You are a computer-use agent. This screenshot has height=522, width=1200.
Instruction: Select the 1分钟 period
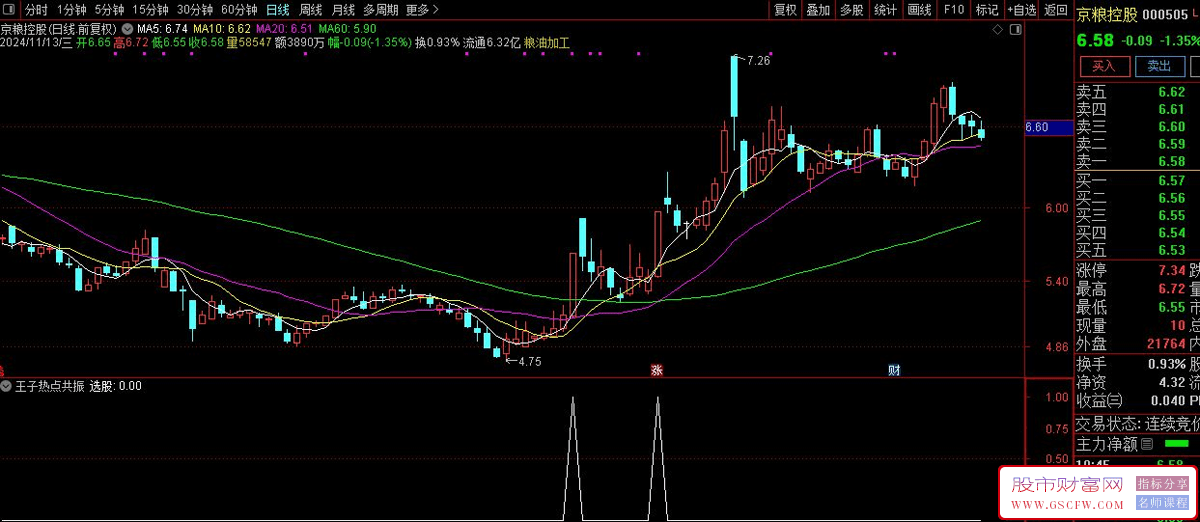pos(71,10)
